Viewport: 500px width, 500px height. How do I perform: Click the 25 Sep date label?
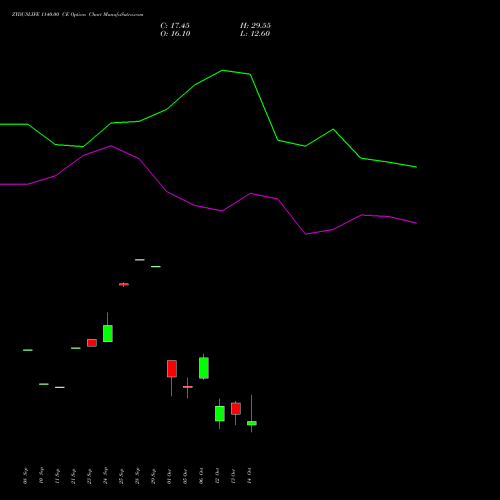click(x=121, y=476)
